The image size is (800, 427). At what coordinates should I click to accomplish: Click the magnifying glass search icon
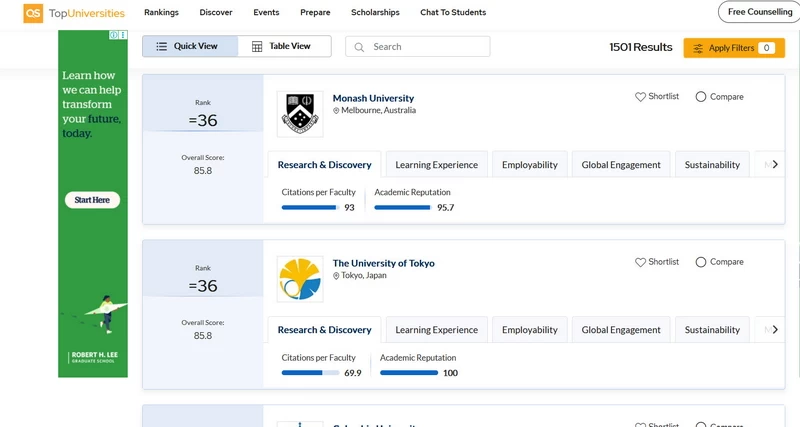[358, 47]
